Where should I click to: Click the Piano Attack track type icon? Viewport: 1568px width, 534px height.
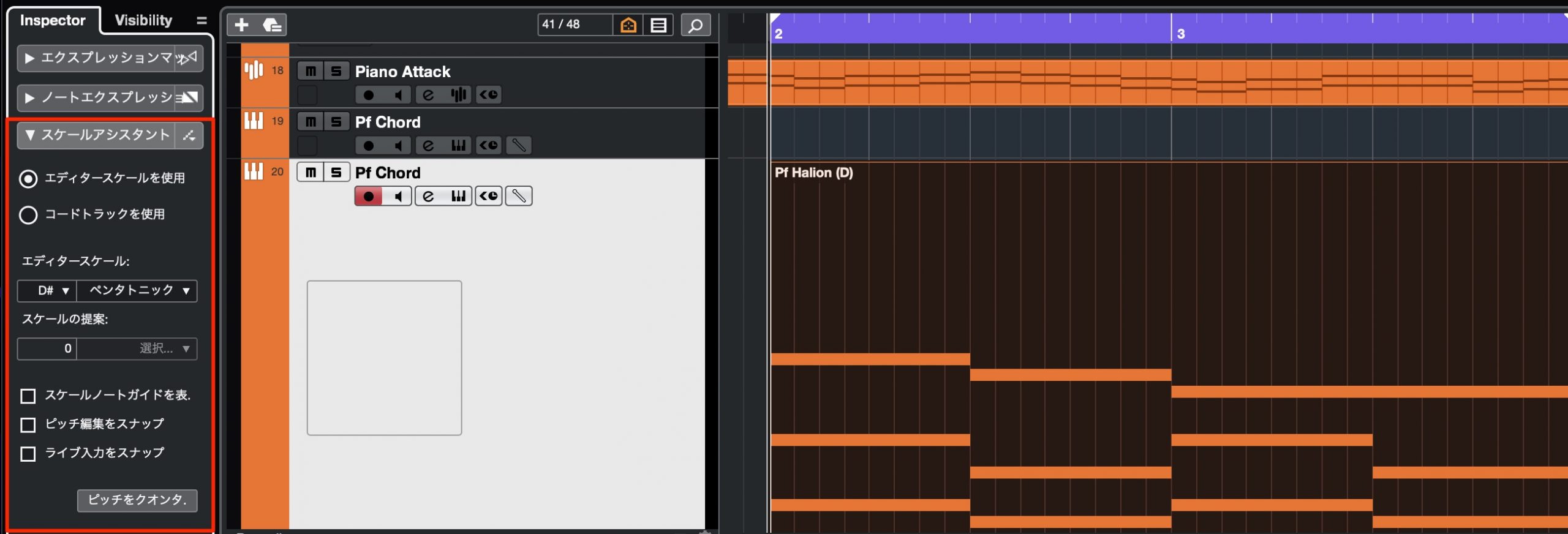pyautogui.click(x=254, y=70)
